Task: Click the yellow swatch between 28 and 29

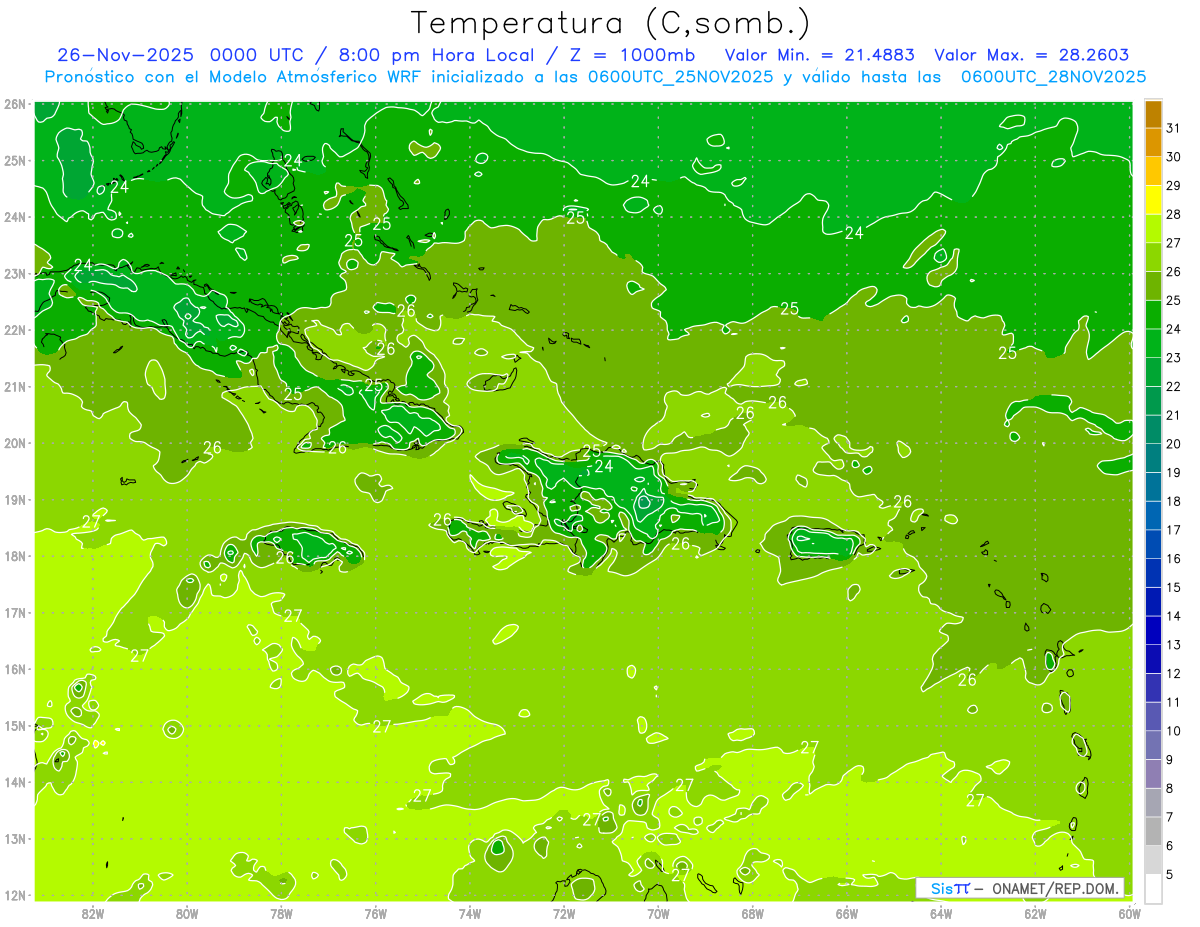Action: [1153, 200]
